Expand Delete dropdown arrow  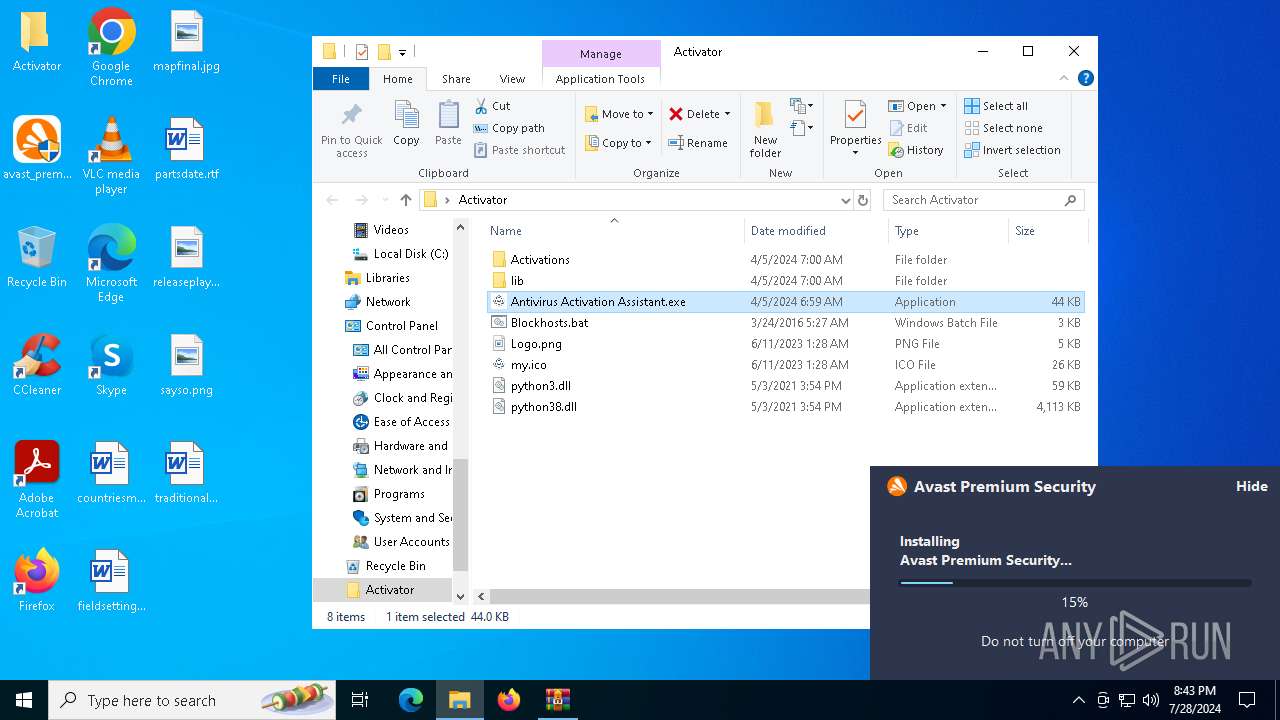[x=727, y=114]
